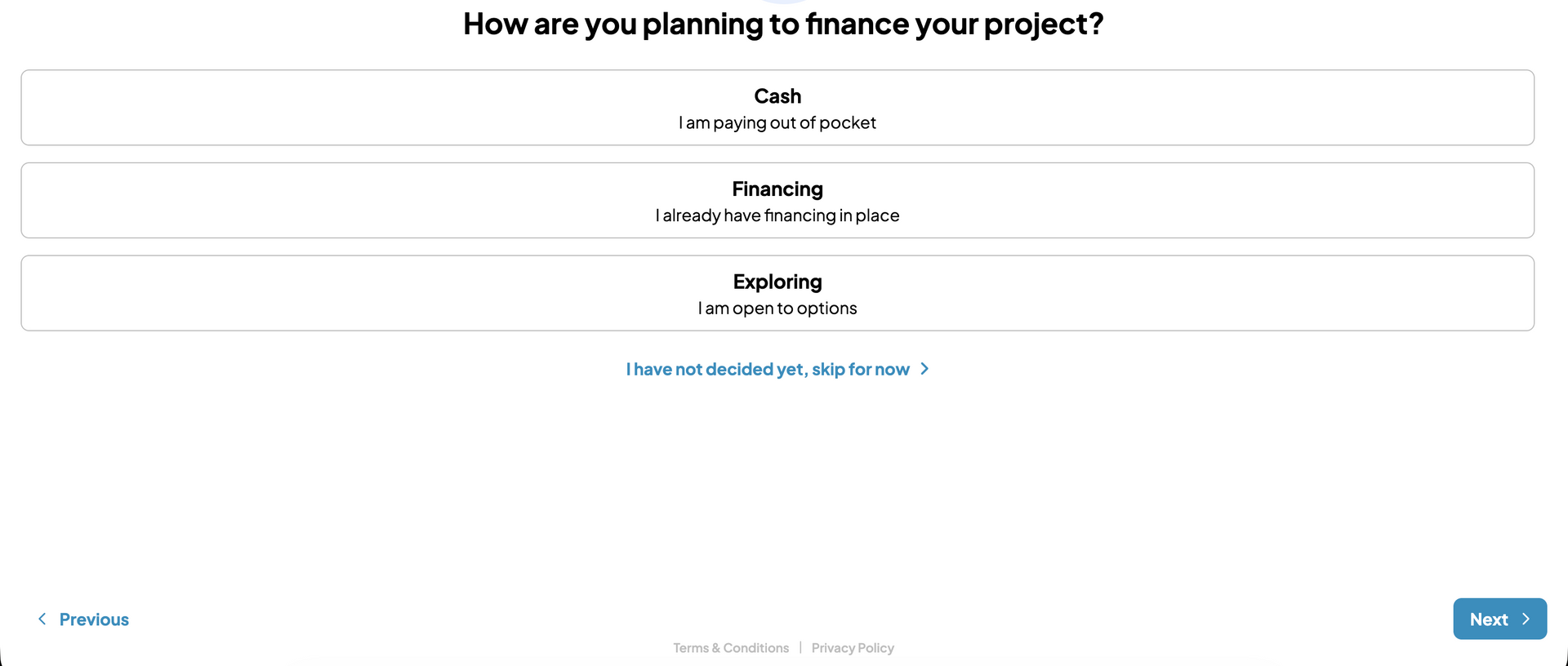Click the 'I am paying out of pocket' text
1568x666 pixels.
777,123
